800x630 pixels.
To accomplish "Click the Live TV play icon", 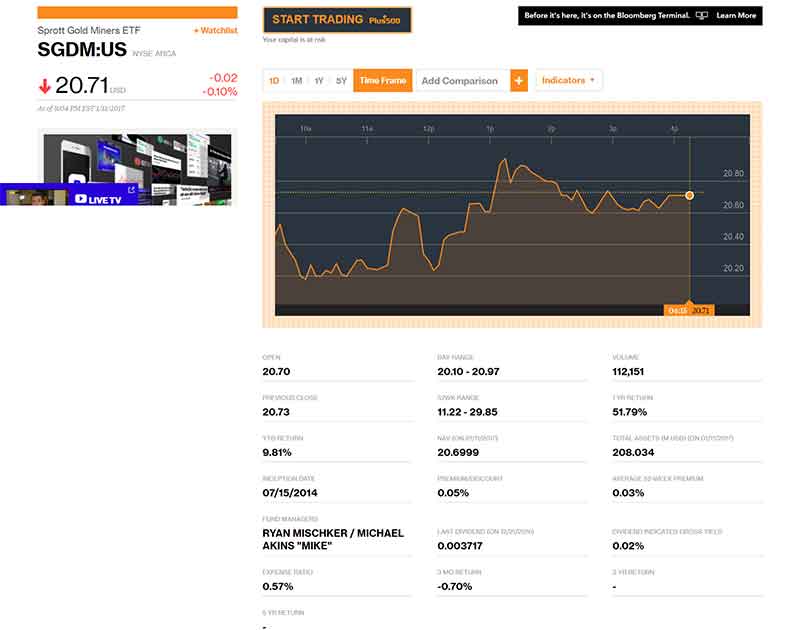I will pyautogui.click(x=81, y=198).
